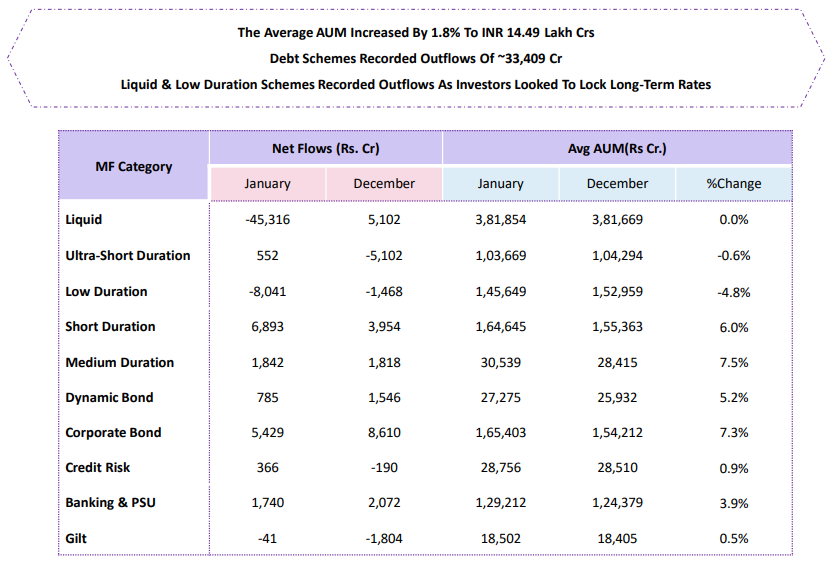837x565 pixels.
Task: Select Gilt December flow '-1,804'
Action: pyautogui.click(x=384, y=538)
